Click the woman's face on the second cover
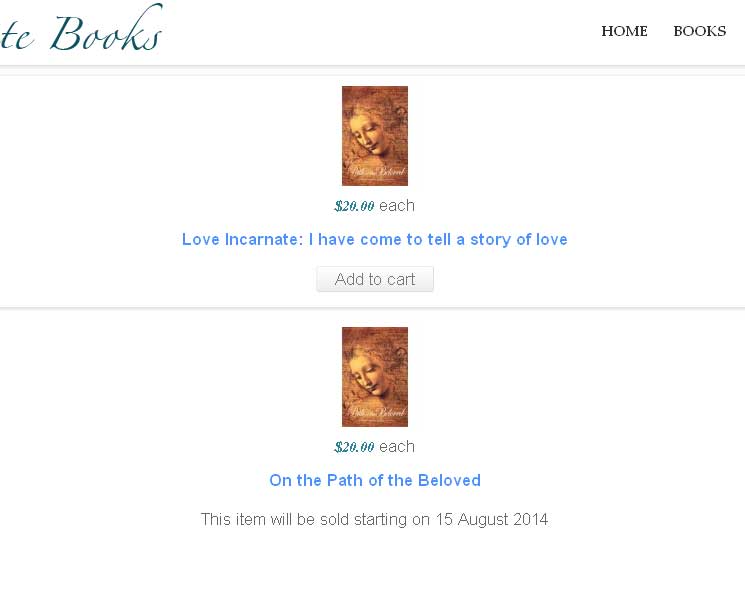The height and width of the screenshot is (594, 745). pos(368,375)
